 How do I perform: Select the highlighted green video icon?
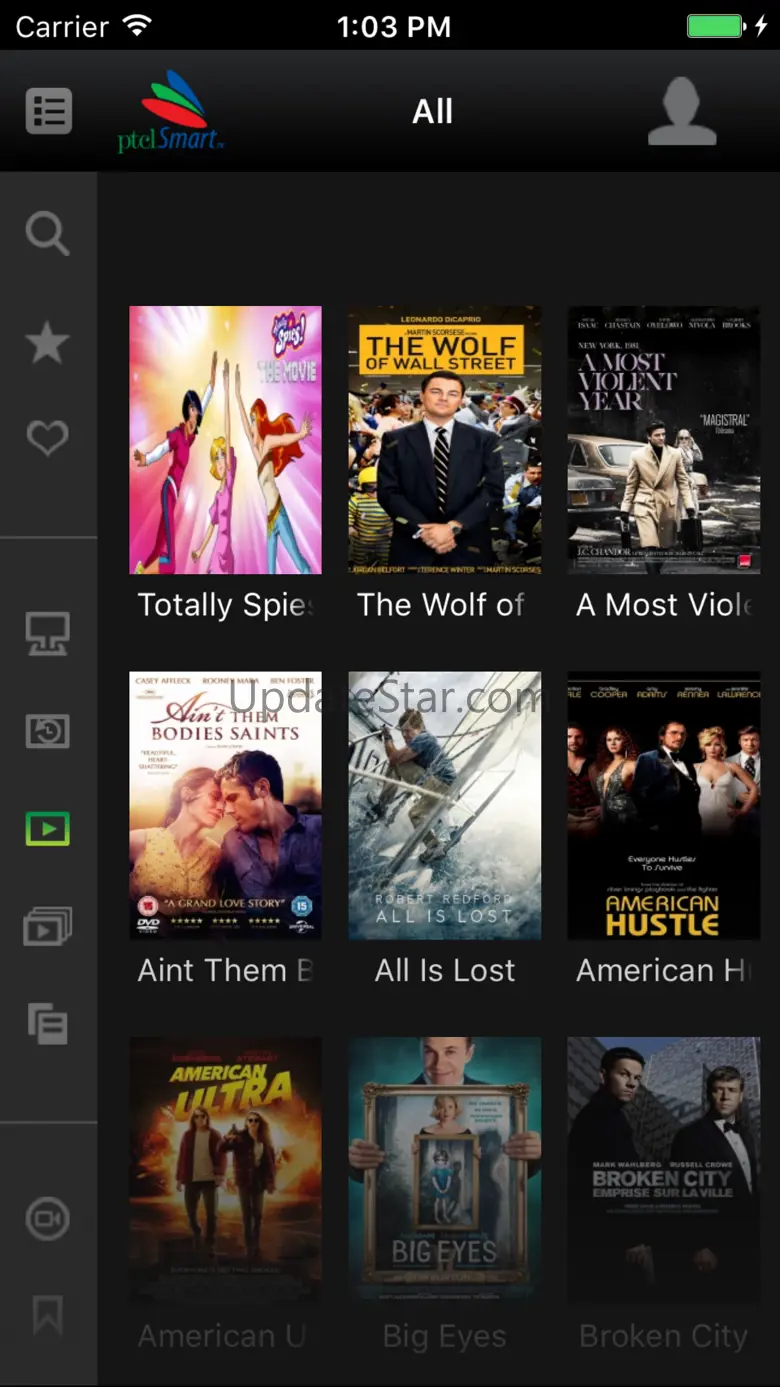pyautogui.click(x=48, y=828)
